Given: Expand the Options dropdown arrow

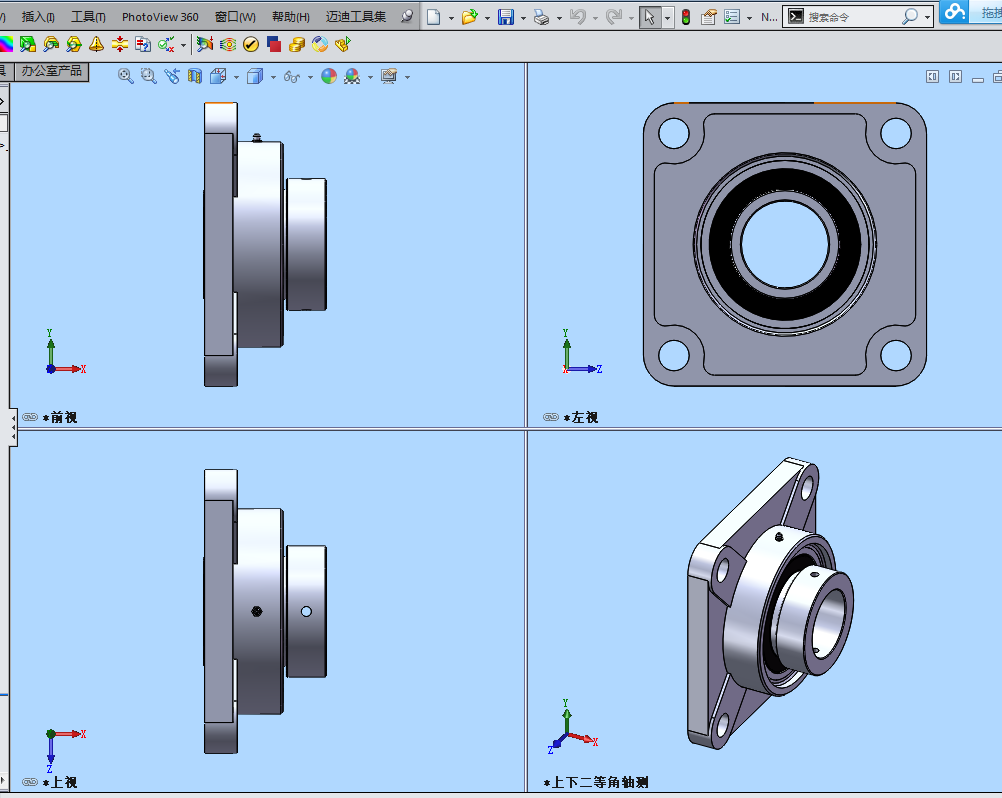Looking at the screenshot, I should [749, 18].
